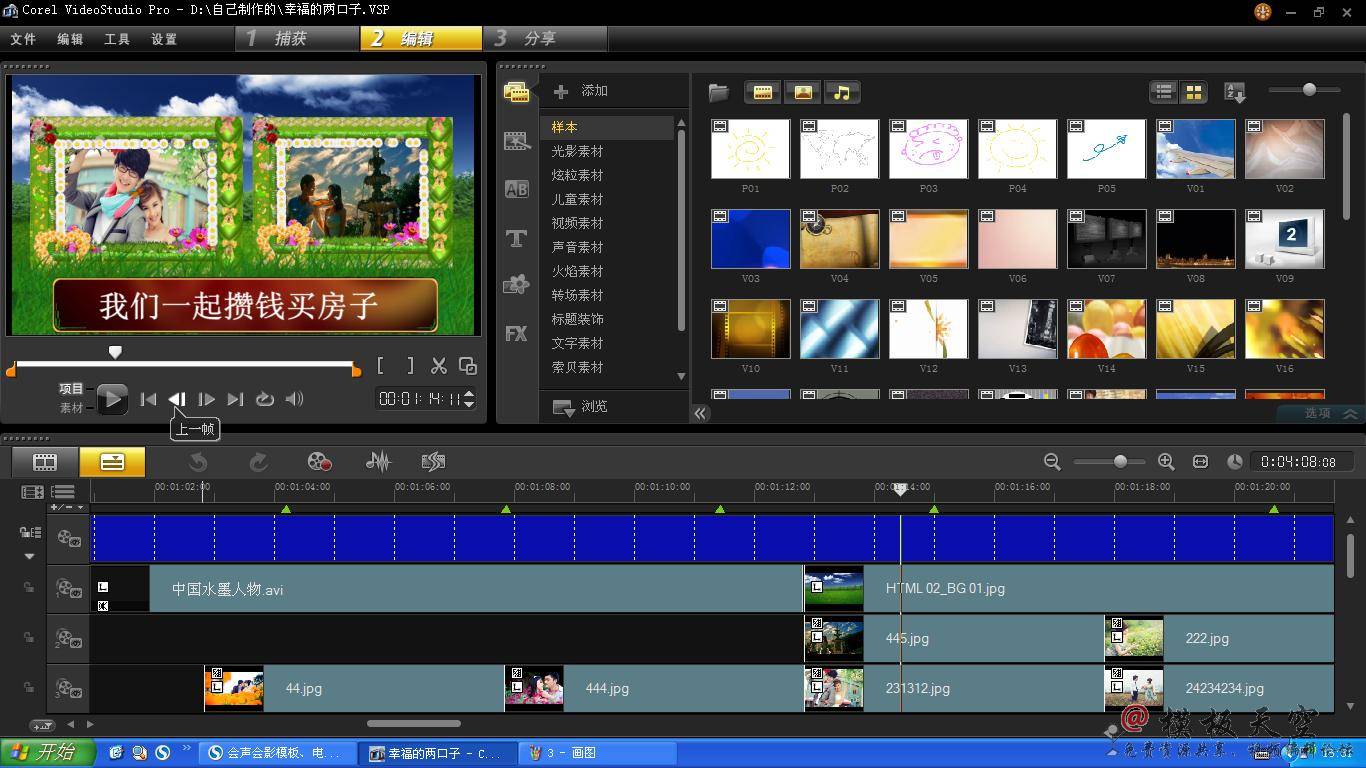The image size is (1366, 768).
Task: Open the +/- chapter point menu
Action: 68,508
